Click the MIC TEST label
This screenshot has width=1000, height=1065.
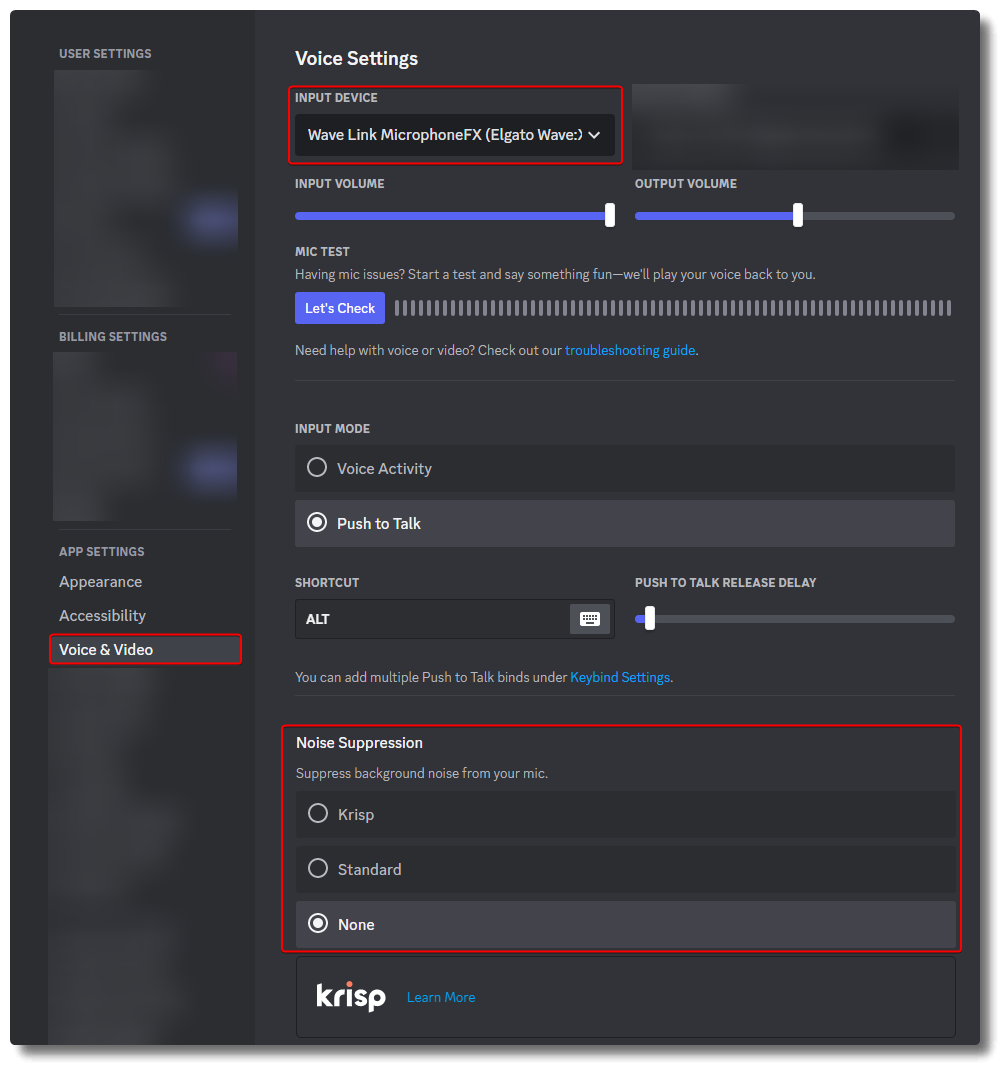(x=322, y=251)
